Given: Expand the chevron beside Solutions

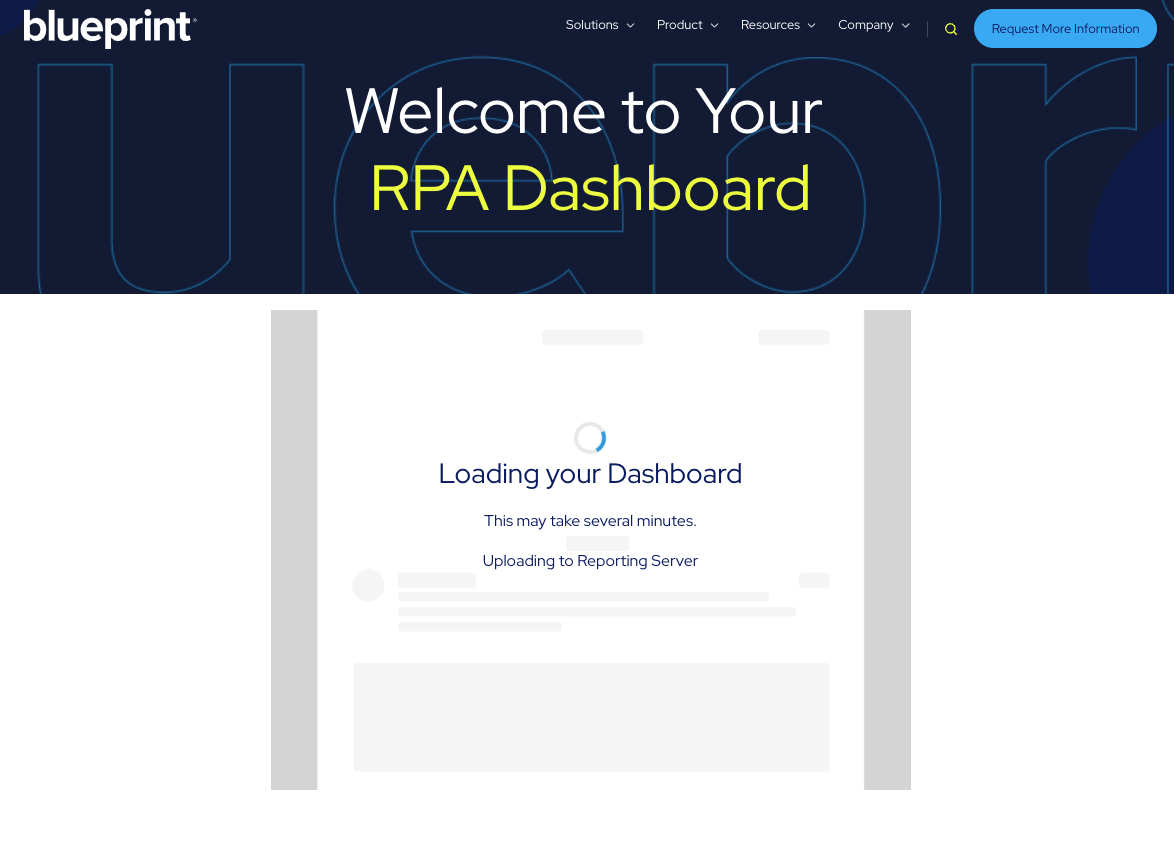Looking at the screenshot, I should (x=631, y=26).
